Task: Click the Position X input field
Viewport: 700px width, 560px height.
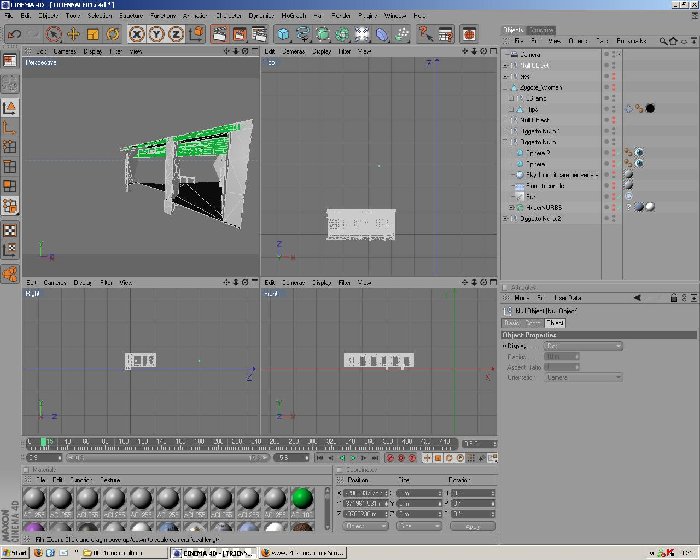Action: tap(367, 493)
